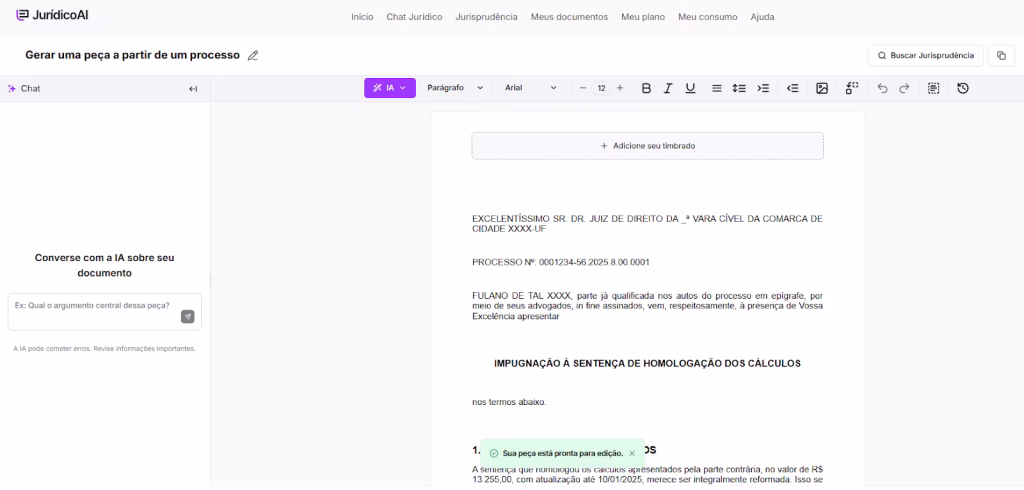Click the 'nos termos abaixo.' line
Viewport: 1024px width, 490px height.
point(509,402)
